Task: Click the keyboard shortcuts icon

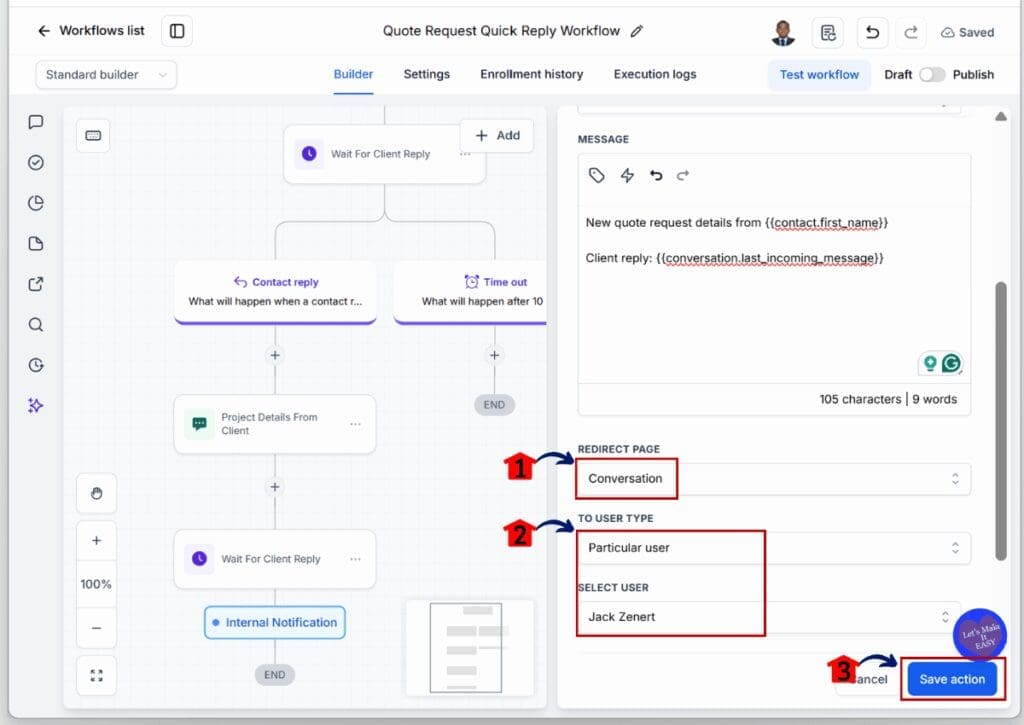Action: 93,136
